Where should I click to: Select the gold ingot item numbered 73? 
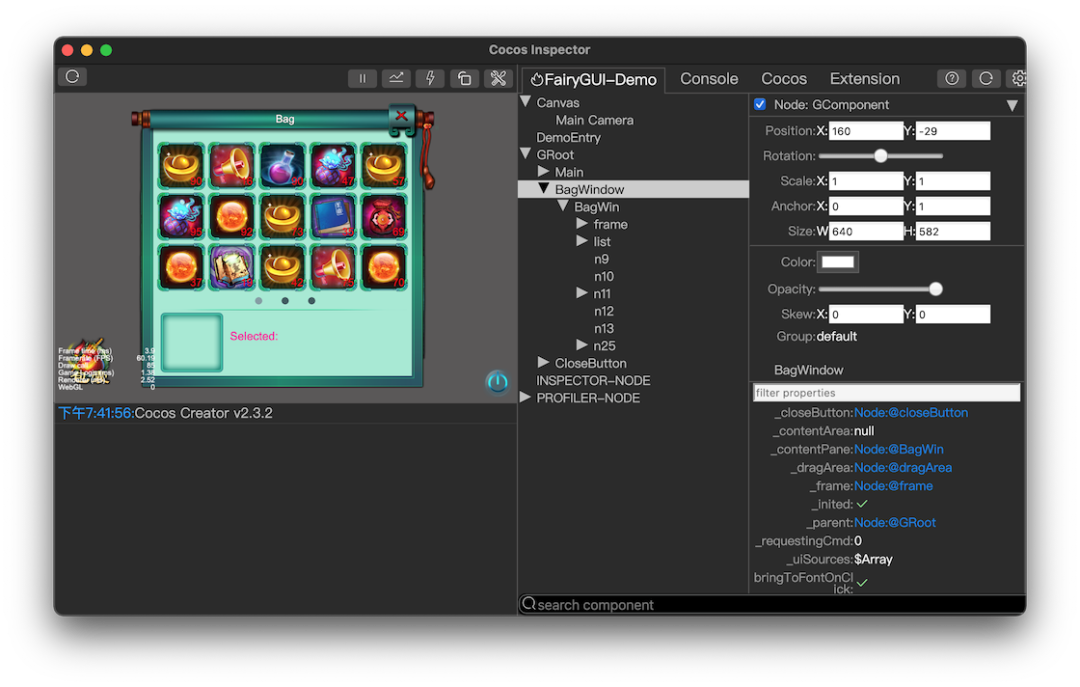click(x=282, y=216)
